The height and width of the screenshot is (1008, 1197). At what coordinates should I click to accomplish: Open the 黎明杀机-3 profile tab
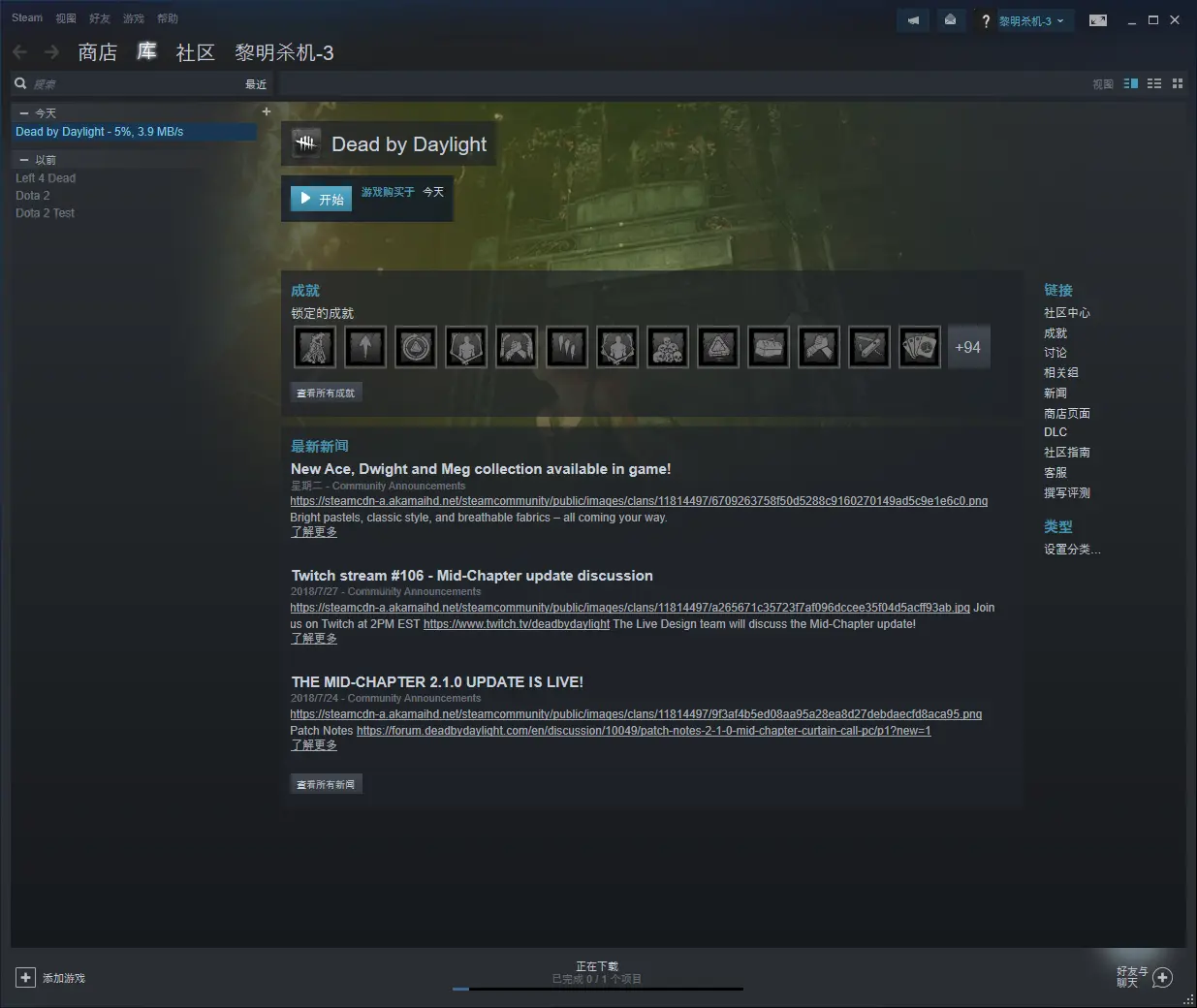coord(284,52)
